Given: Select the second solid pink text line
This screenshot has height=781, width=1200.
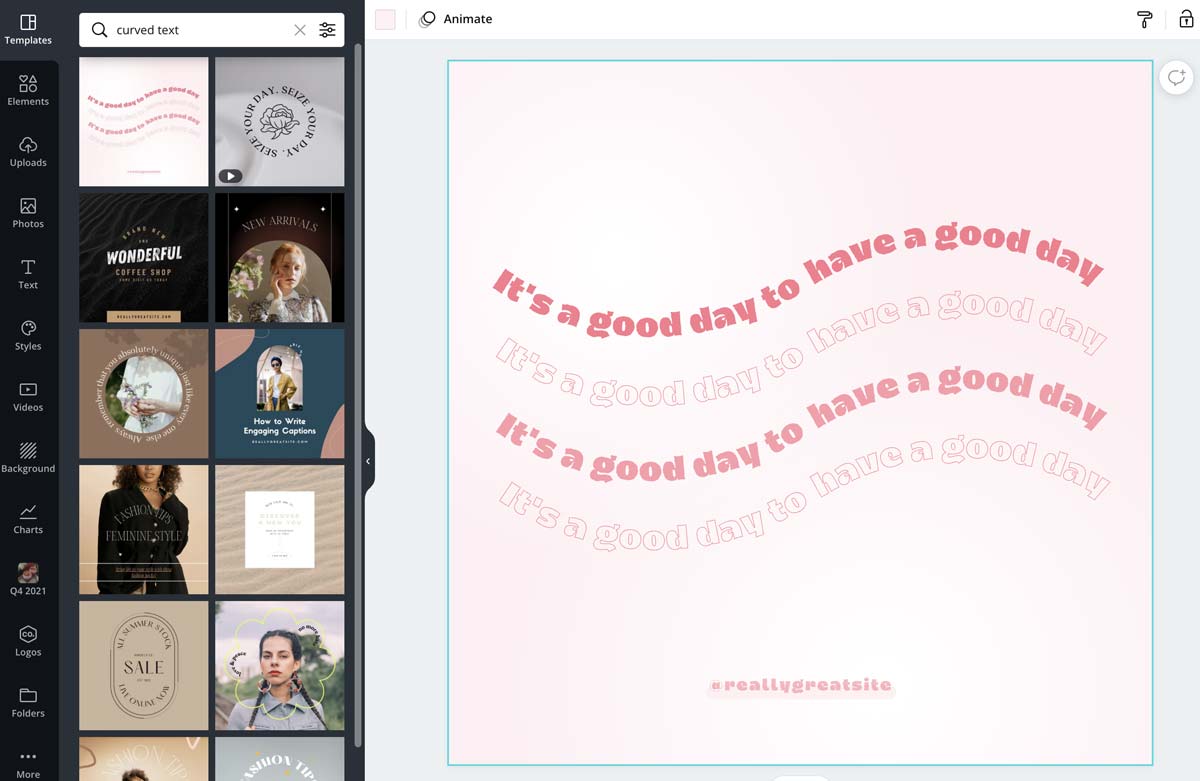Looking at the screenshot, I should tap(801, 424).
